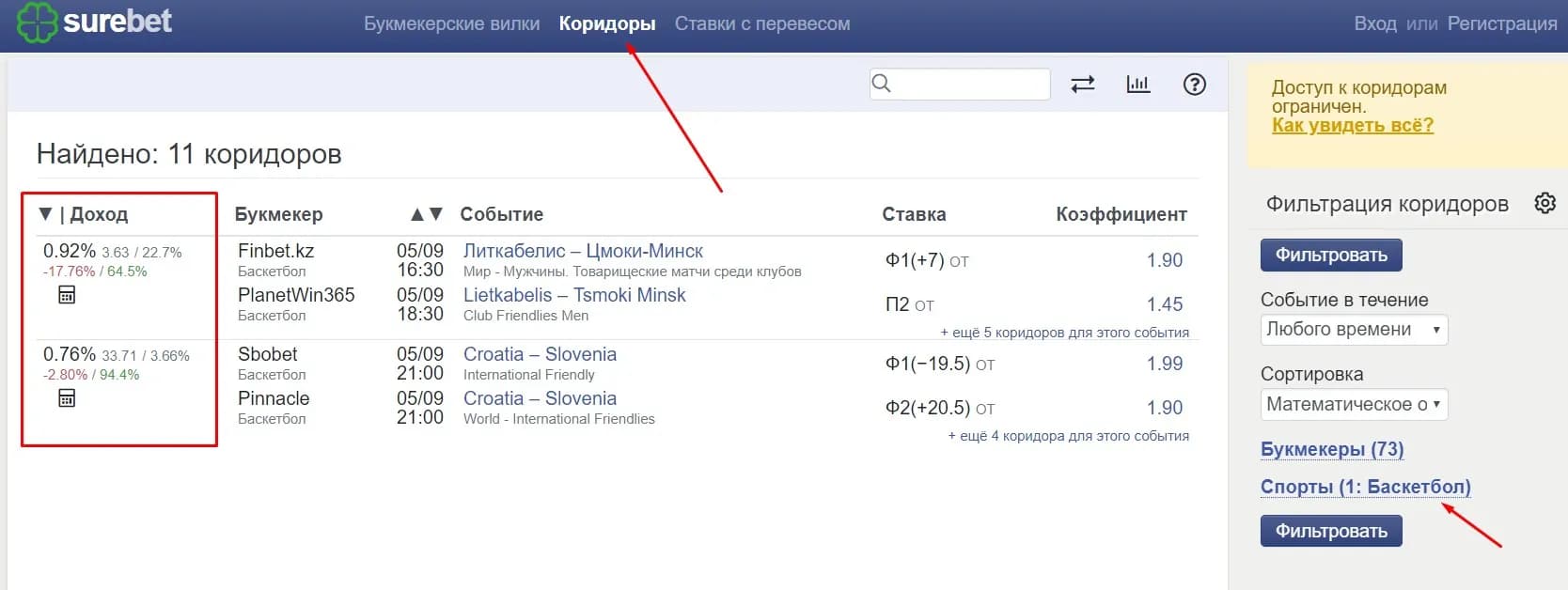Image resolution: width=1568 pixels, height=590 pixels.
Task: Click the Коэффициент column header
Action: pos(1121,214)
